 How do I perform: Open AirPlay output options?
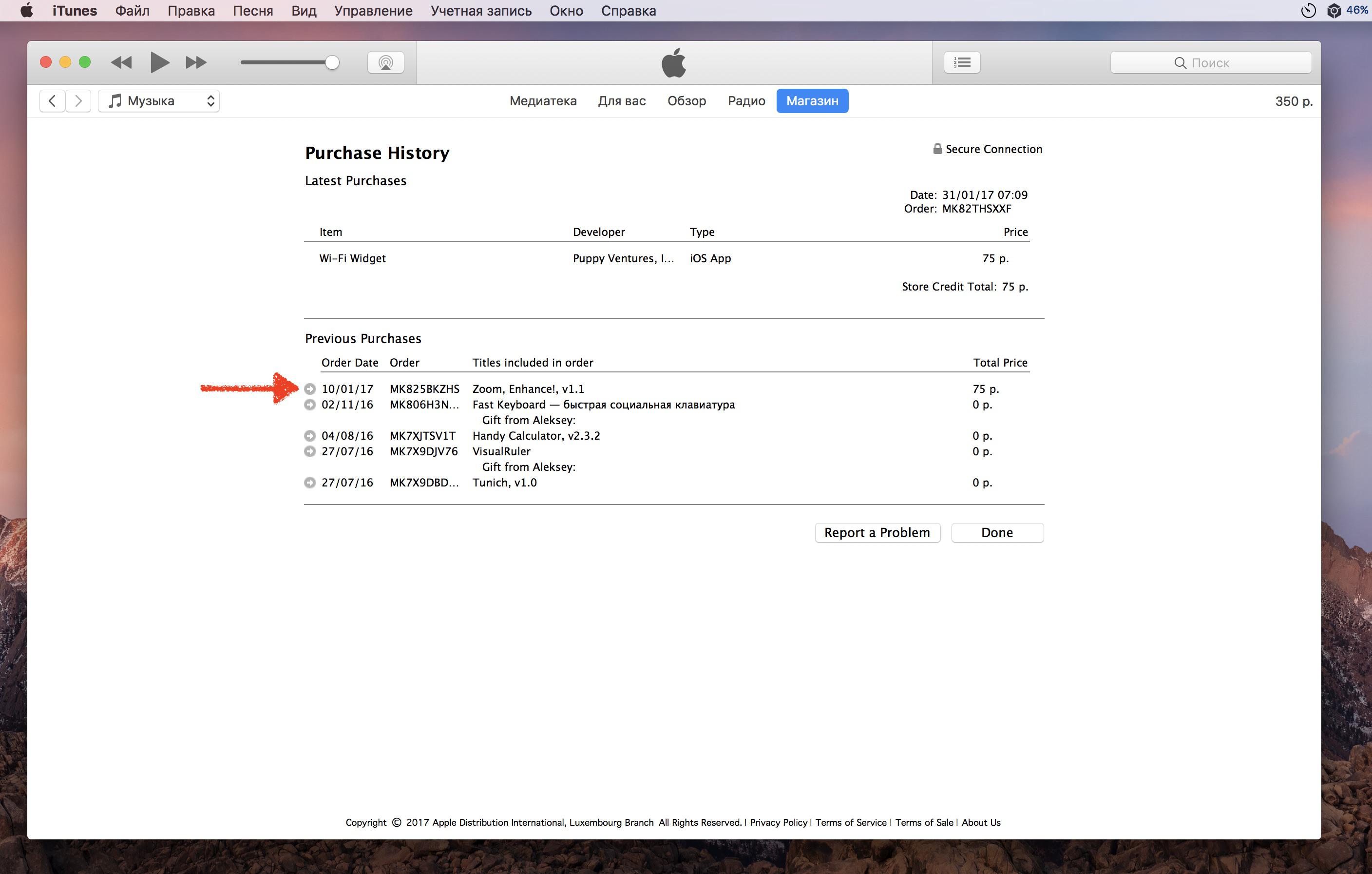click(x=386, y=62)
